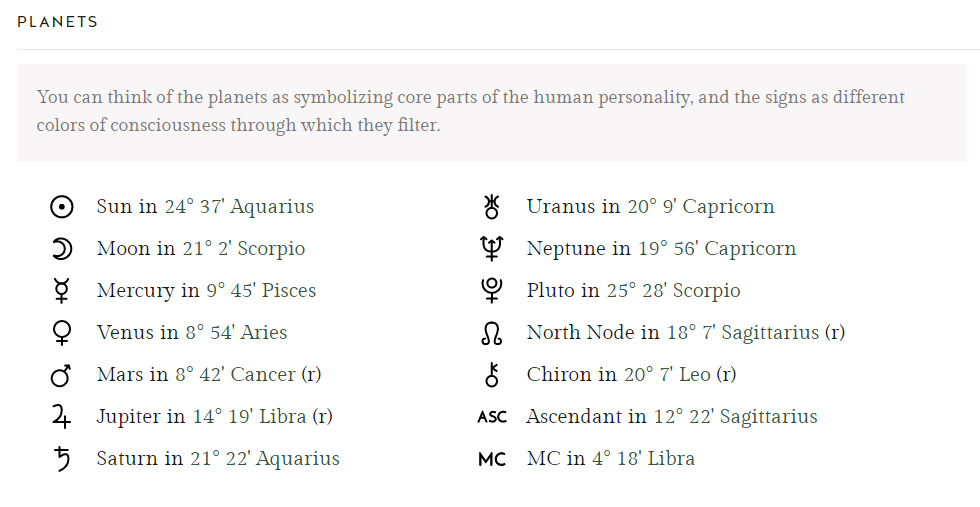980x507 pixels.
Task: Select the North Node symbol
Action: [x=491, y=333]
